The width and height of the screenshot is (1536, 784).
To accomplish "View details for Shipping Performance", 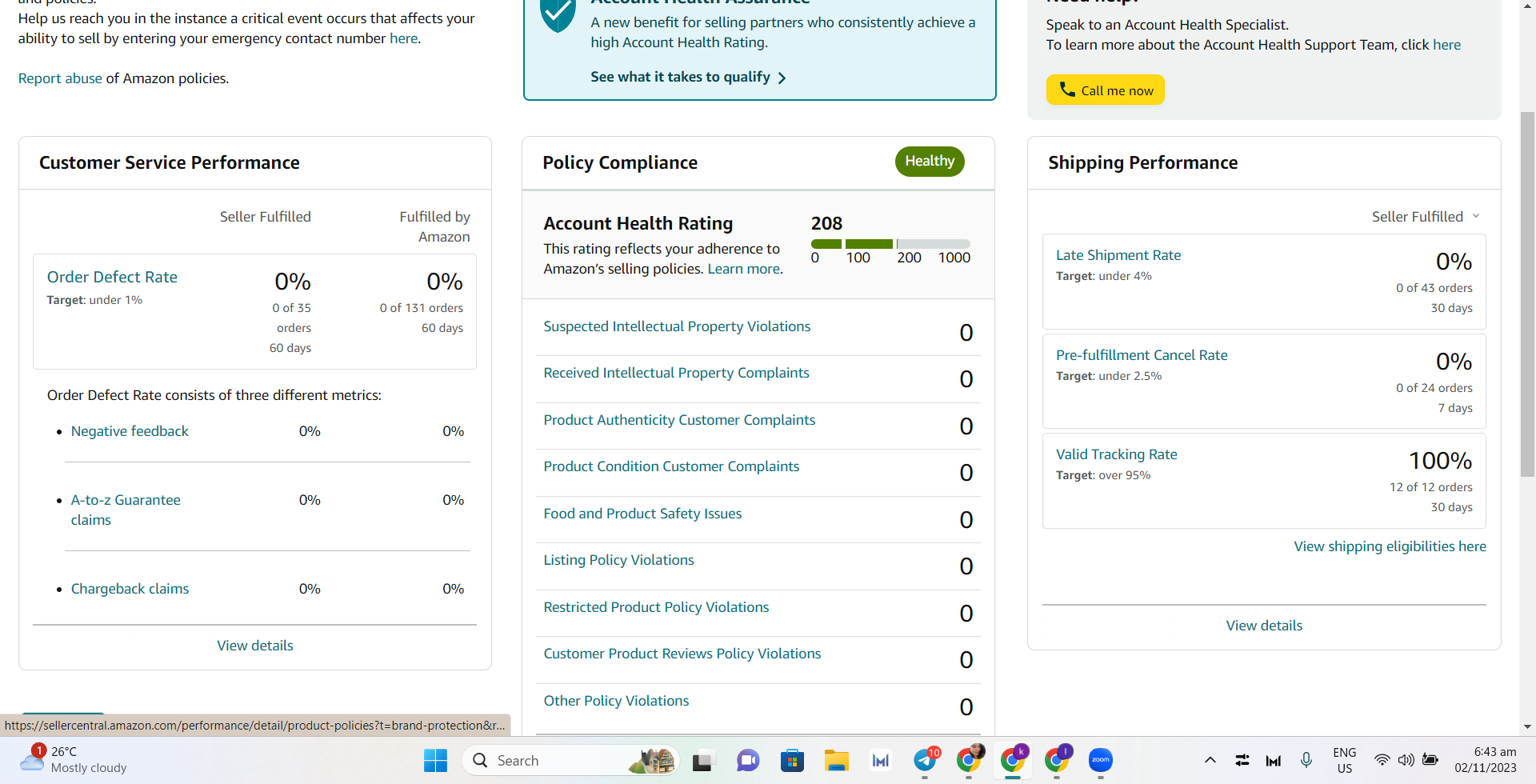I will (x=1264, y=626).
